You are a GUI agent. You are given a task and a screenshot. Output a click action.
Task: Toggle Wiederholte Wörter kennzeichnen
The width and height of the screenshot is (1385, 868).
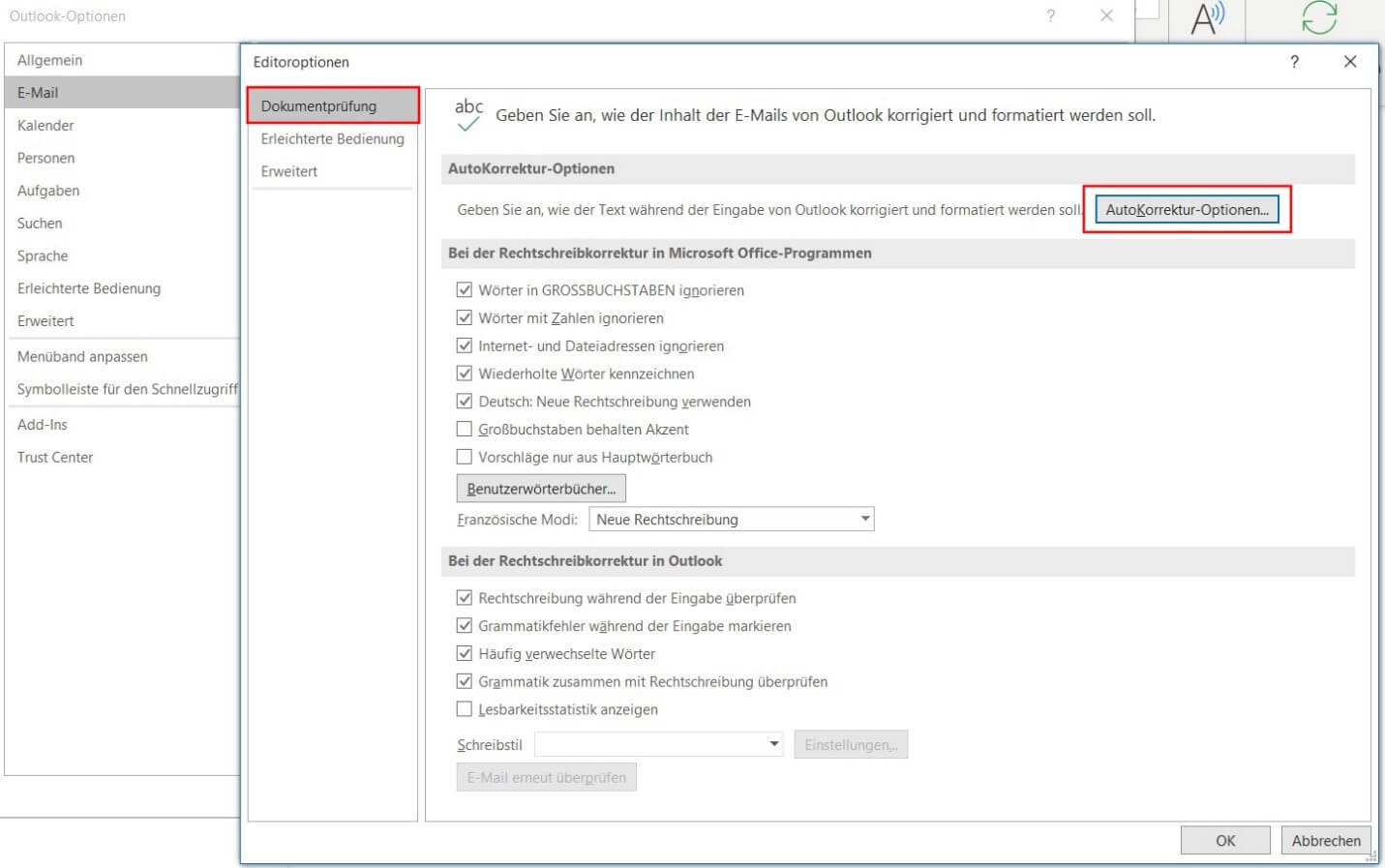pos(465,374)
